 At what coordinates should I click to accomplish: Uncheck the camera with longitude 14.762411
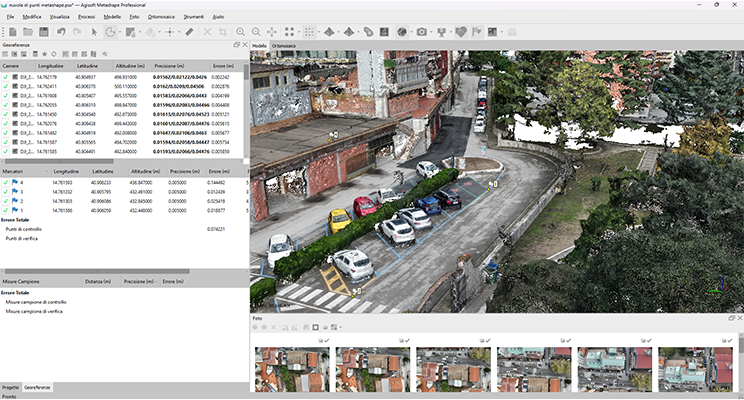(x=5, y=86)
